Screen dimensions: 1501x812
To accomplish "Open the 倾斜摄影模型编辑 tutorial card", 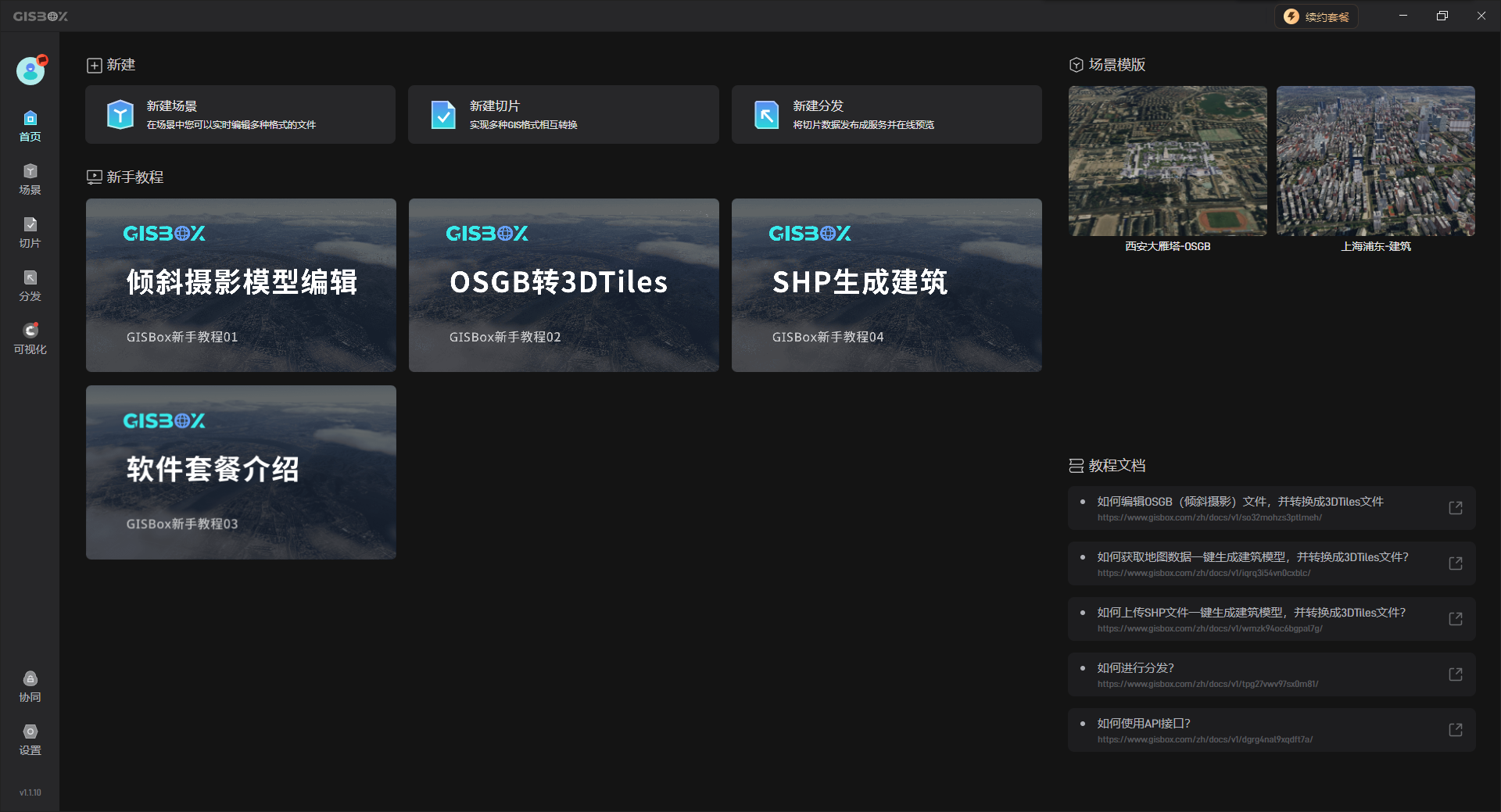I will click(241, 285).
